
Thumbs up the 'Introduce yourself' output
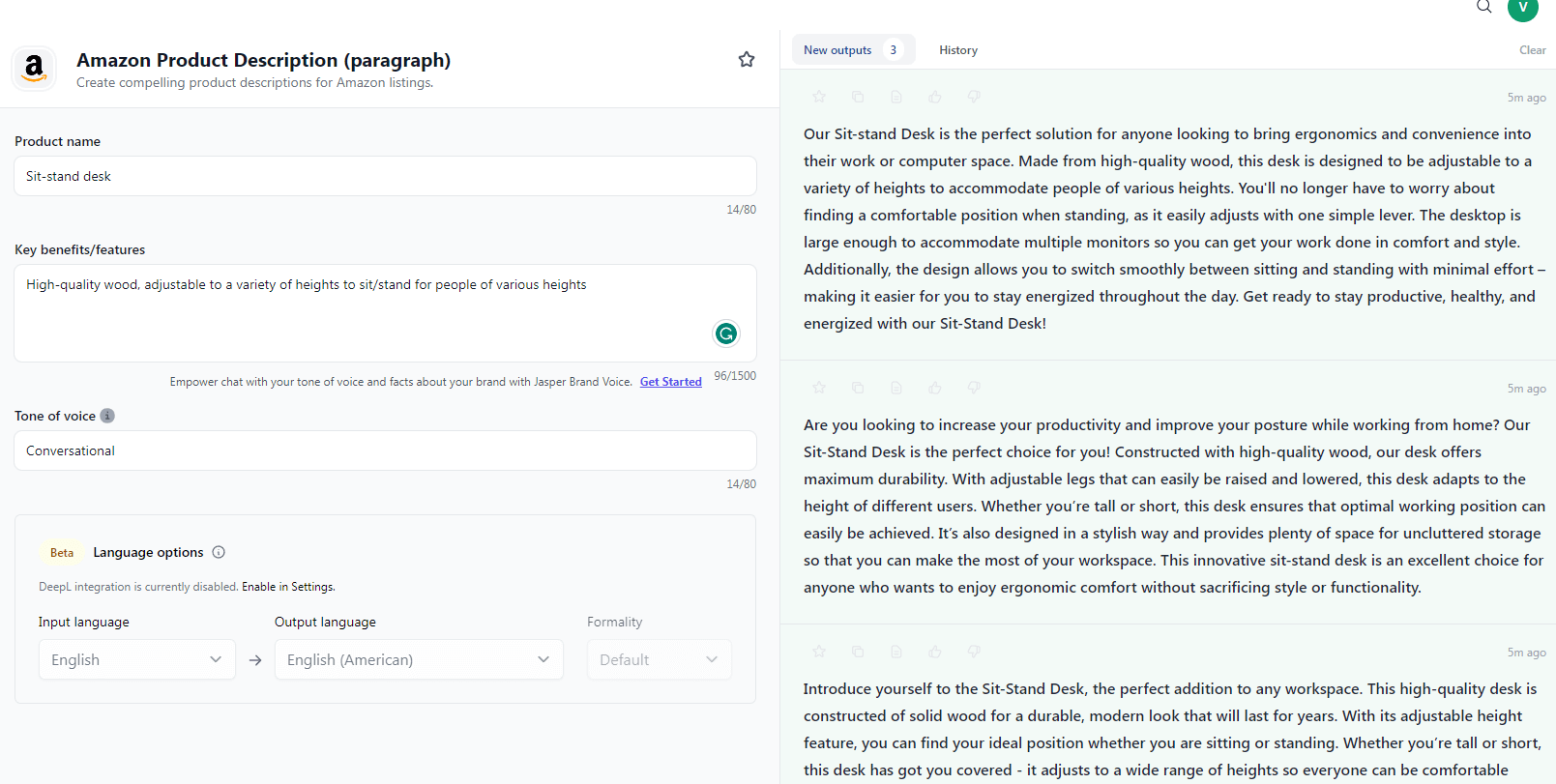(x=935, y=652)
